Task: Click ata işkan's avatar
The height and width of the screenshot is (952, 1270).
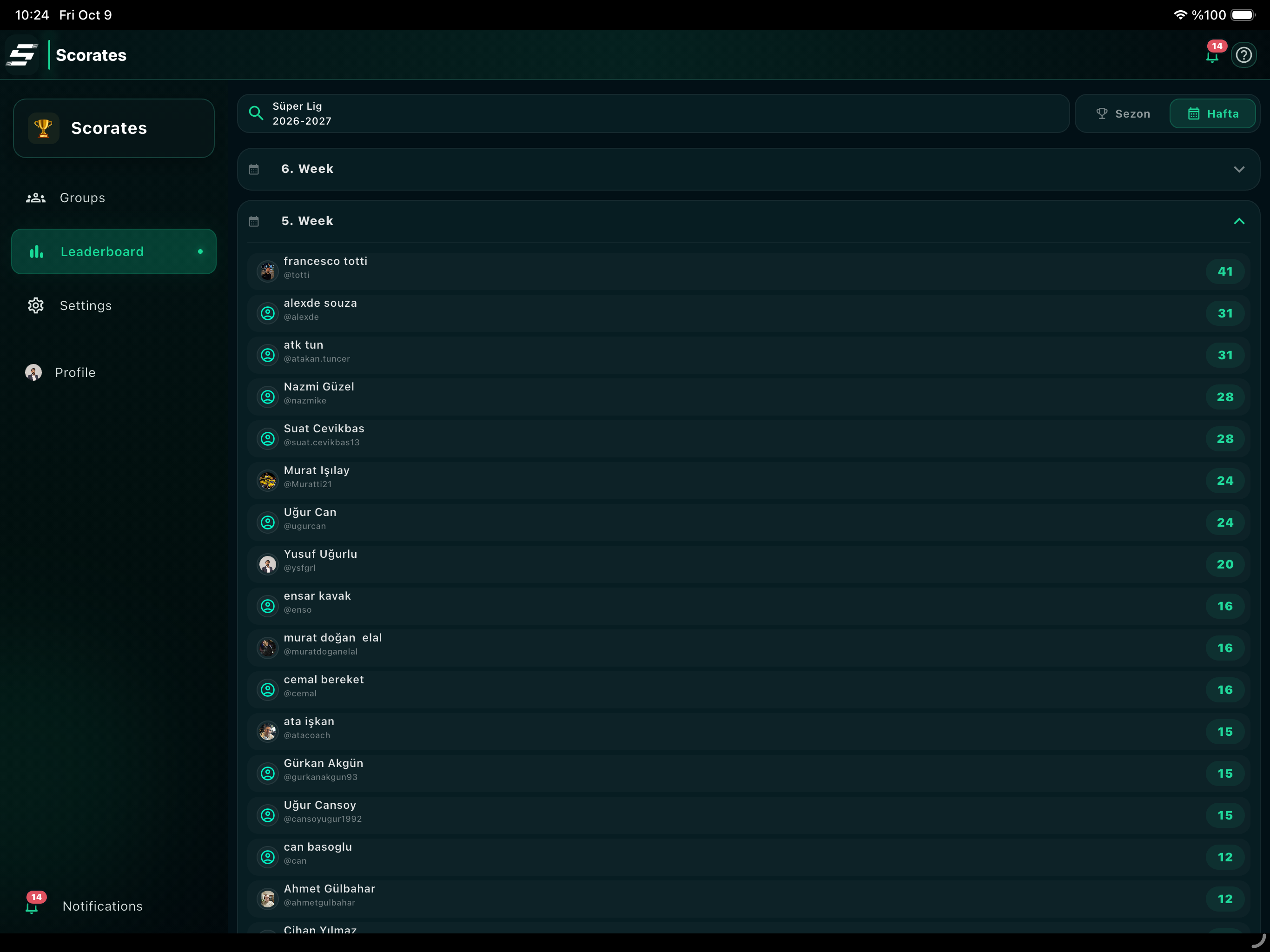Action: coord(268,732)
